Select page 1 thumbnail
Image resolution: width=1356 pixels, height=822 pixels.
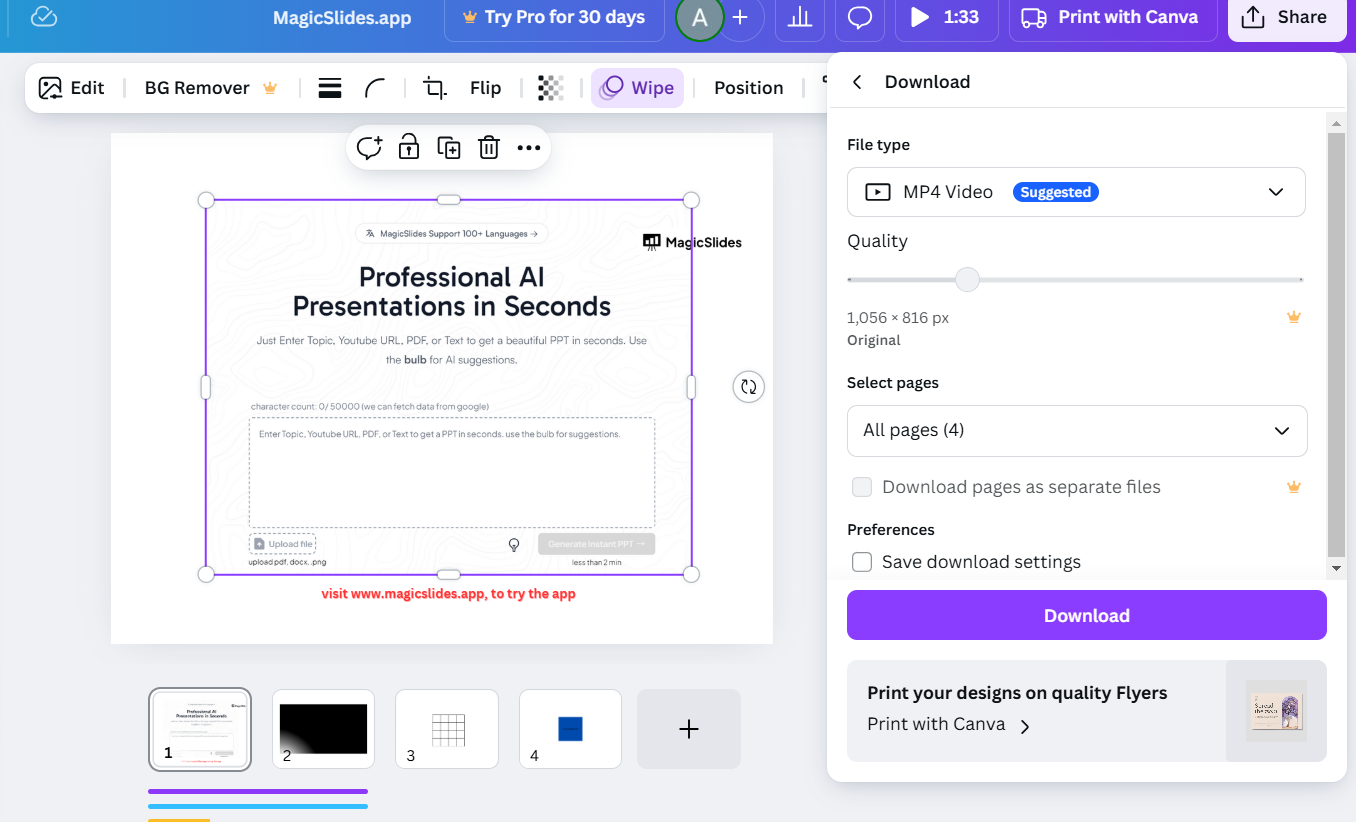pyautogui.click(x=200, y=729)
